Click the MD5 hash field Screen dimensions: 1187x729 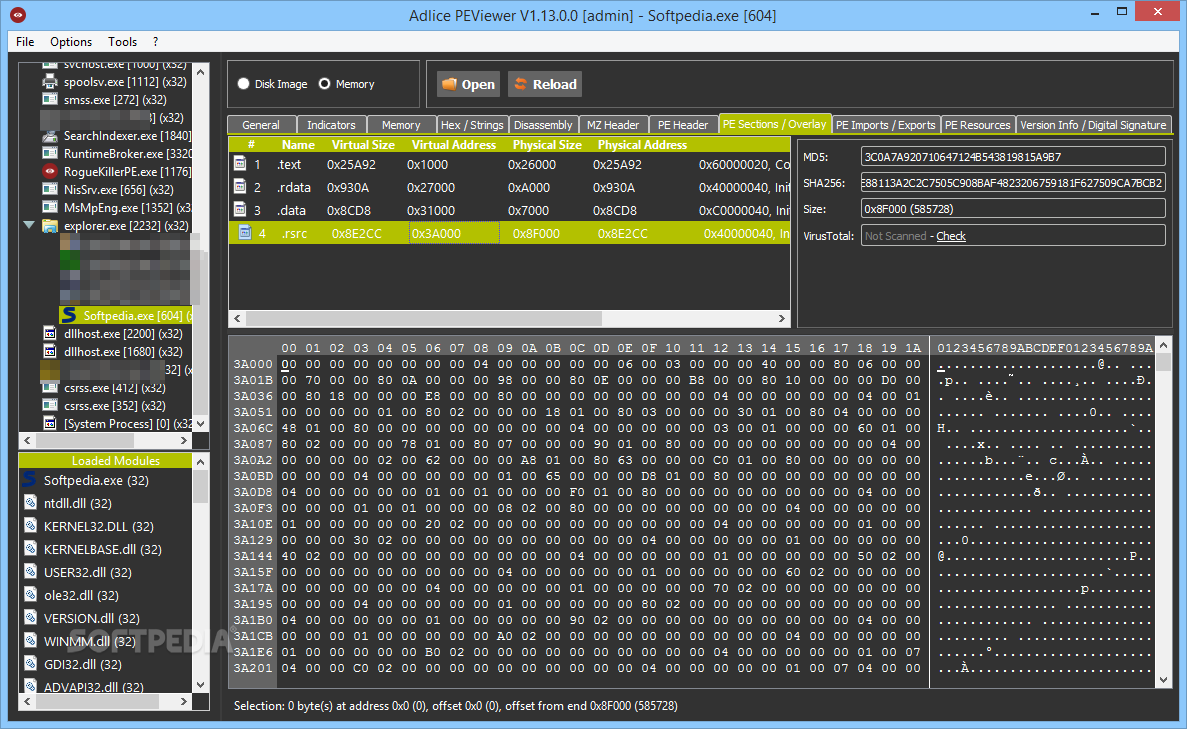point(1013,157)
